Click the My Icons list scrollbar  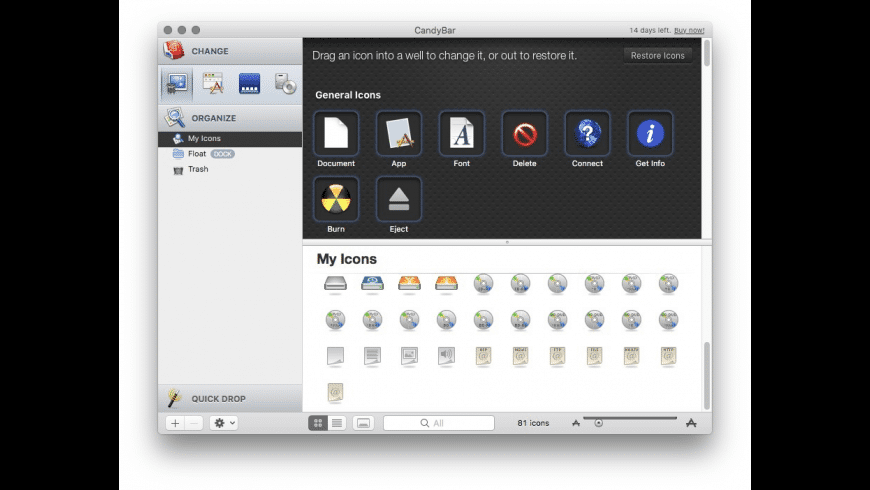707,376
